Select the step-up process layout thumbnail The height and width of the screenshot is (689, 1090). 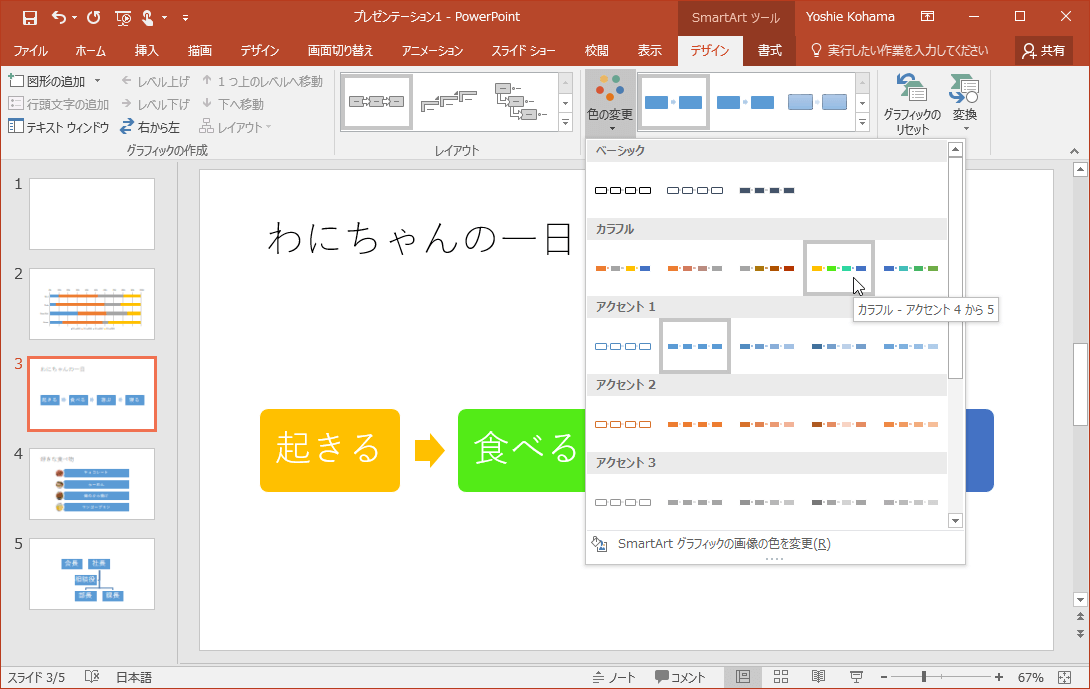point(449,102)
